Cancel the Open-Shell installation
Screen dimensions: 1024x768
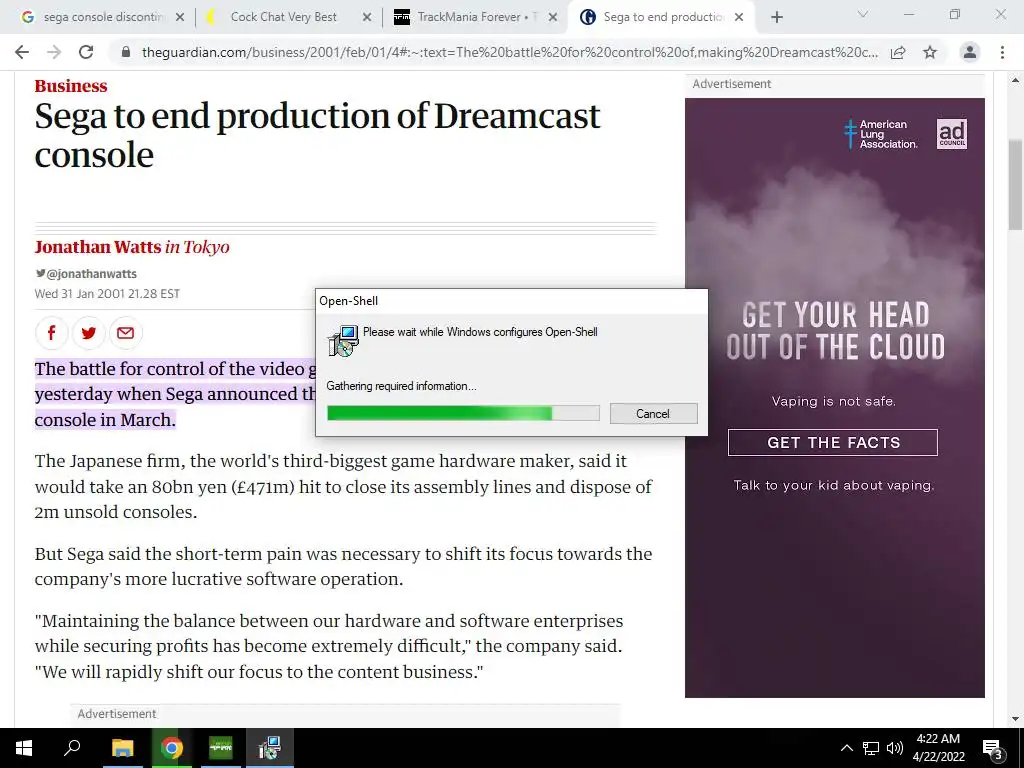click(653, 413)
